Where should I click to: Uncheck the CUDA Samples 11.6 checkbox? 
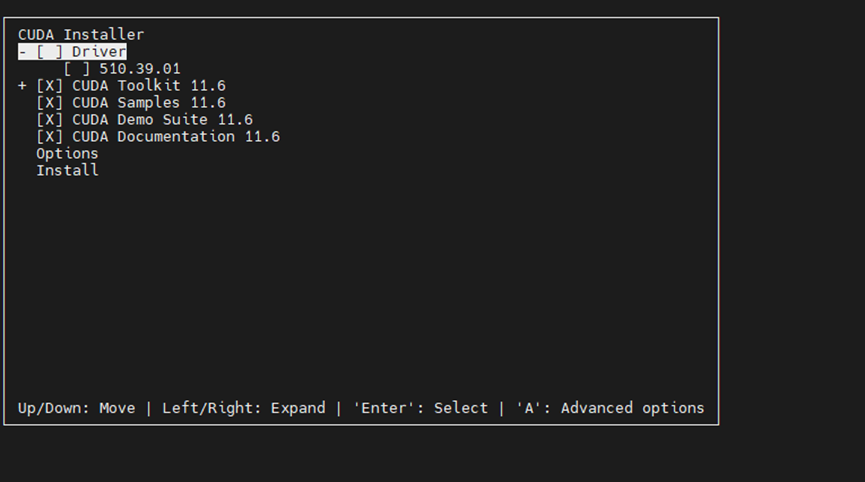50,103
